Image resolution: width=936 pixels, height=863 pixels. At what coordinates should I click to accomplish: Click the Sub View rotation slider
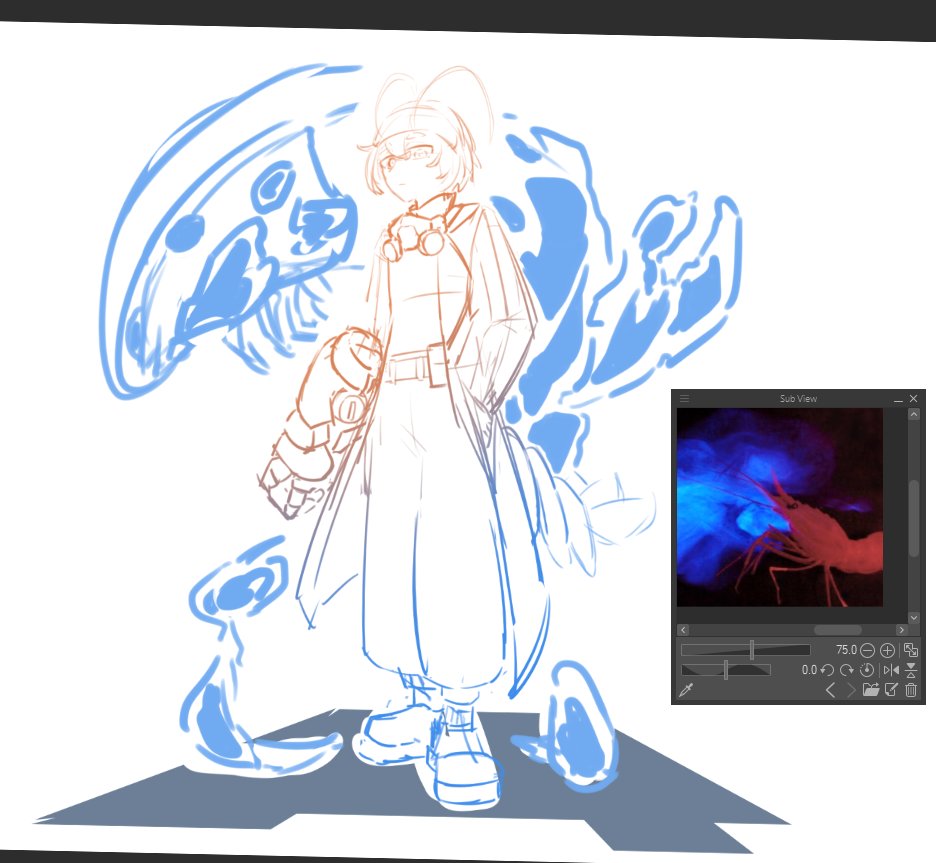(x=726, y=670)
